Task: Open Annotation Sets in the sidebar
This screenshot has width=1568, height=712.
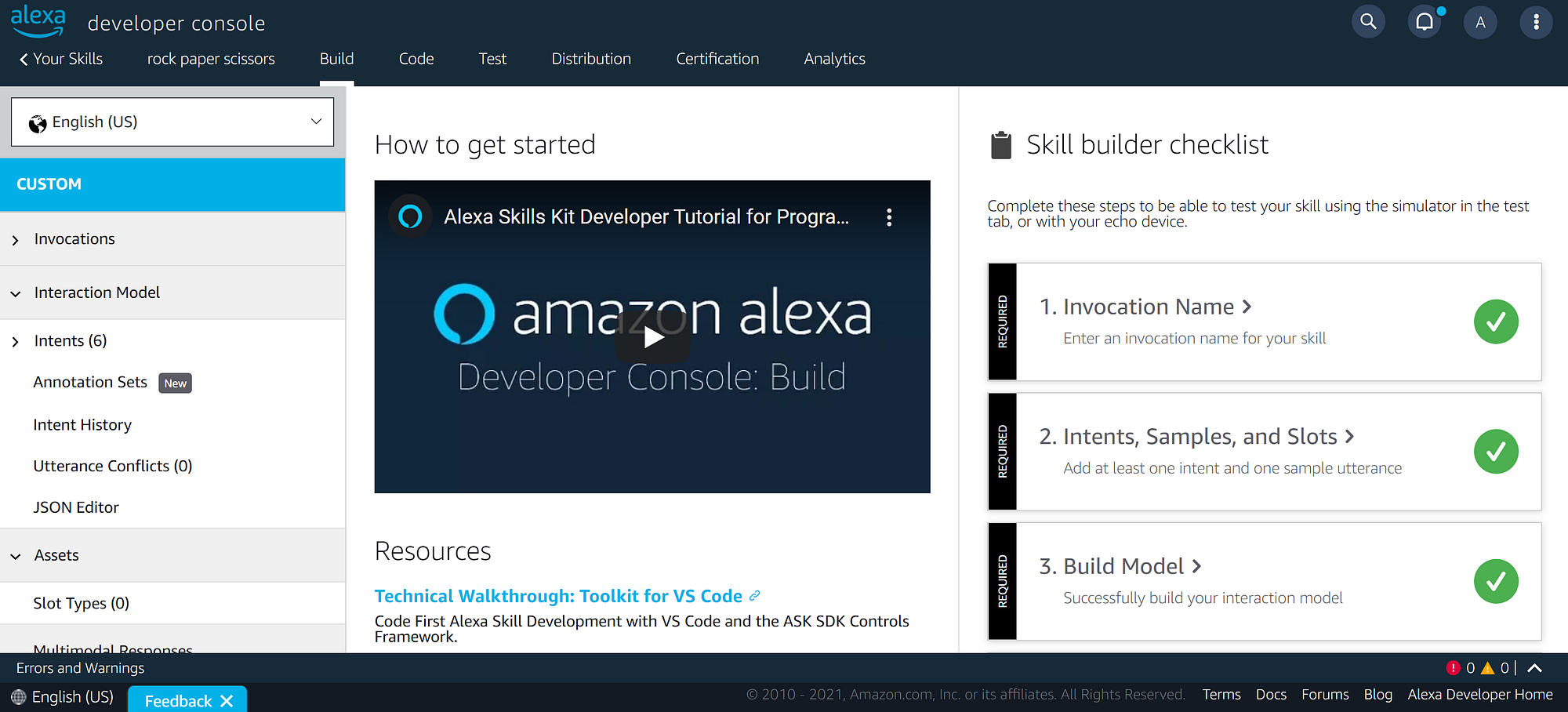Action: click(90, 382)
